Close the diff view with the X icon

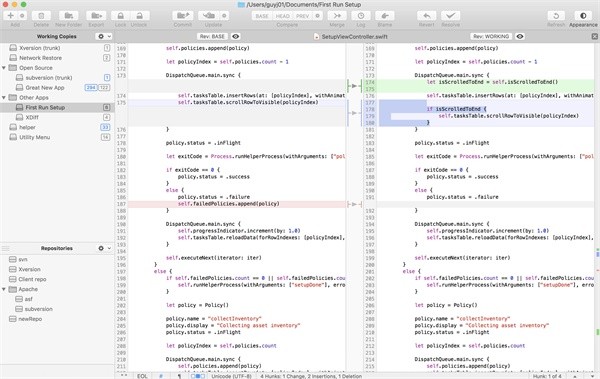pyautogui.click(x=594, y=36)
